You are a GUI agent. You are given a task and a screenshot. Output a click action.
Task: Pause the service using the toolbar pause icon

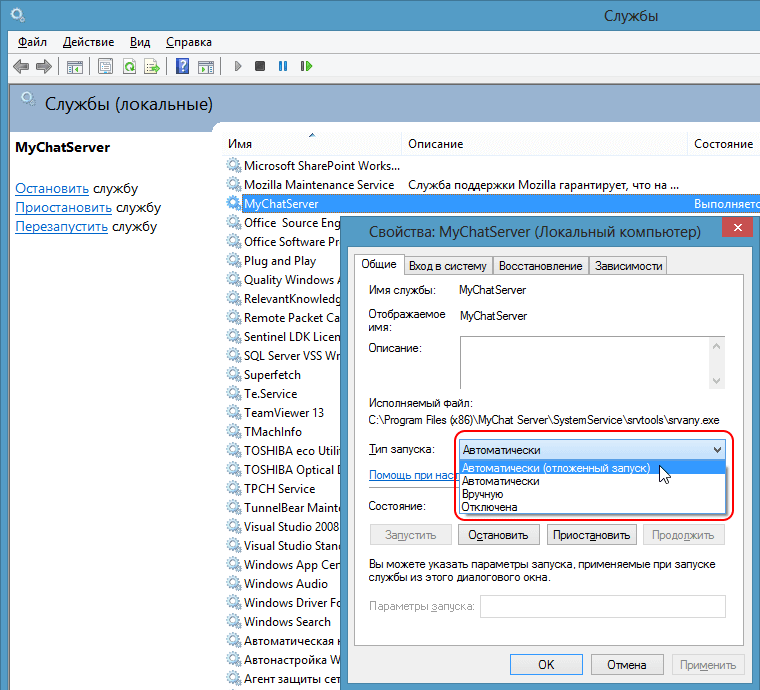click(x=283, y=67)
